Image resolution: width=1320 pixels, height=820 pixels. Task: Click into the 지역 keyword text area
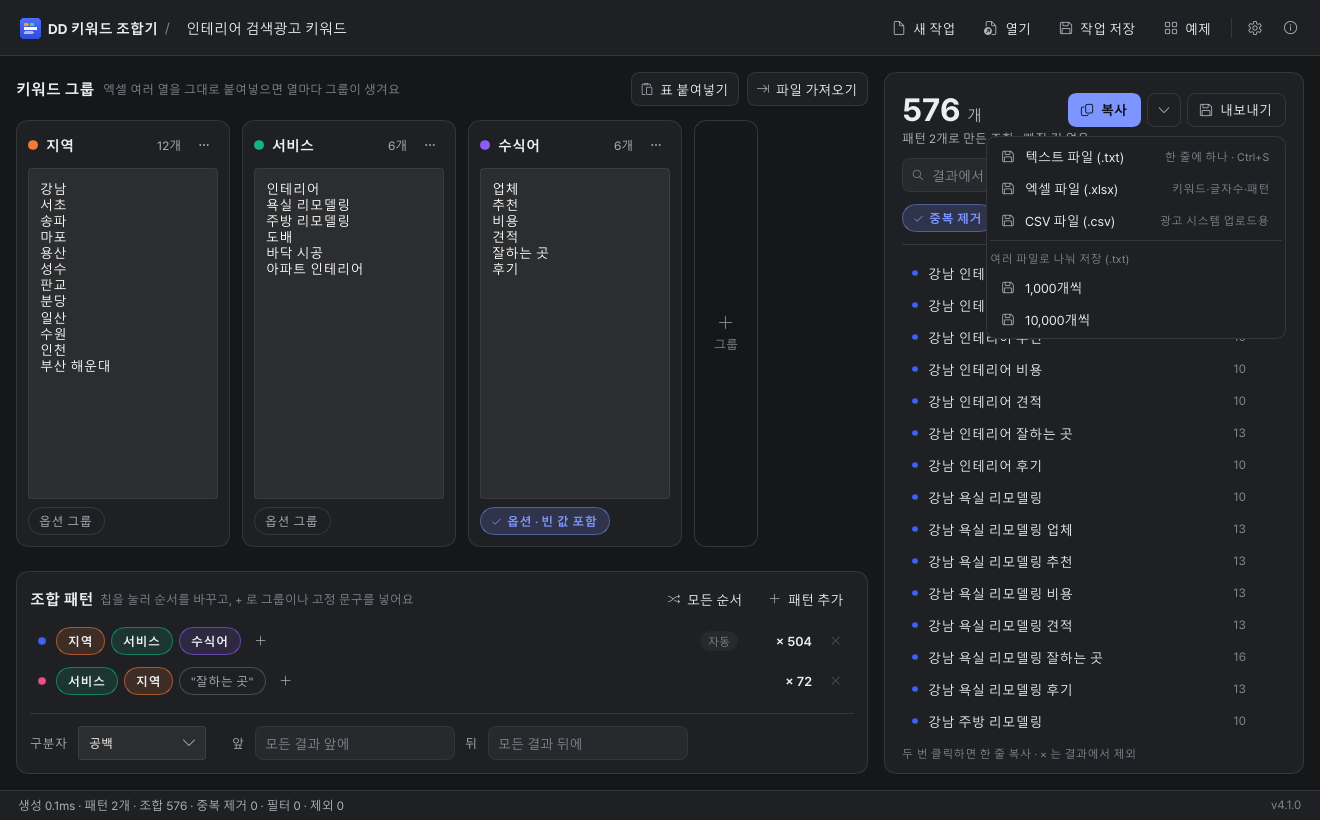pyautogui.click(x=123, y=333)
